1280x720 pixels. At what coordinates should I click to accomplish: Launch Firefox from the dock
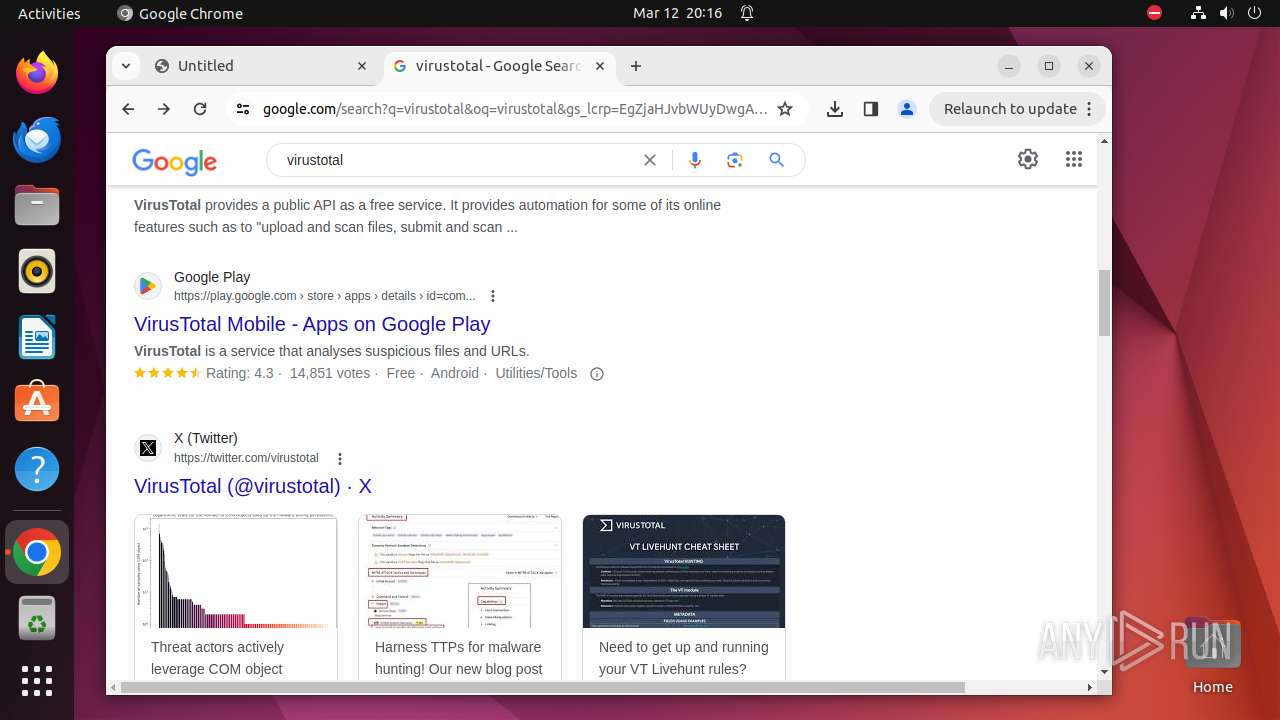click(37, 73)
